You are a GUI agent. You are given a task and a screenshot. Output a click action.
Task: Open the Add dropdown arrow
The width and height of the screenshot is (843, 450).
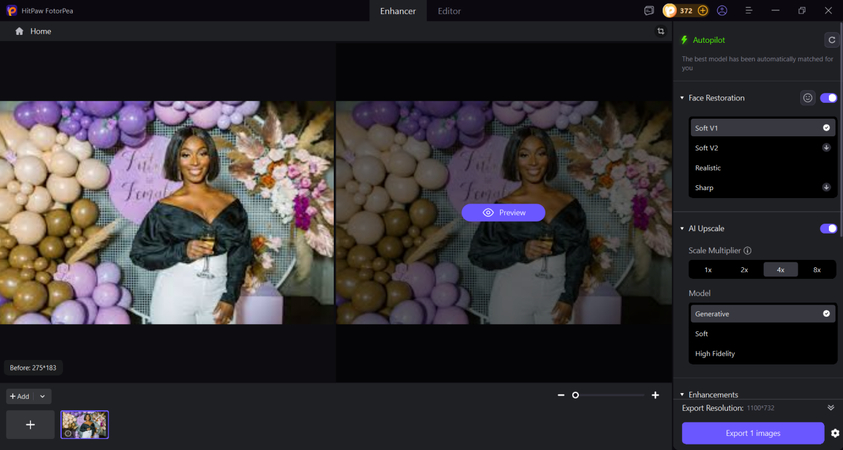42,396
